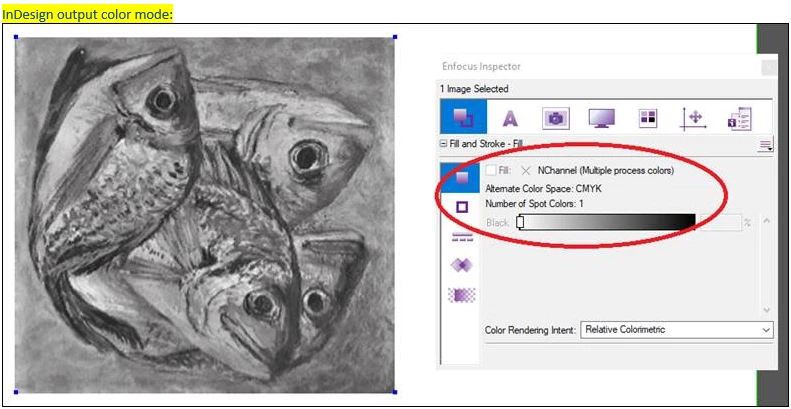Click the 'Enfocus Inspector' title text
The height and width of the screenshot is (409, 791).
point(481,67)
